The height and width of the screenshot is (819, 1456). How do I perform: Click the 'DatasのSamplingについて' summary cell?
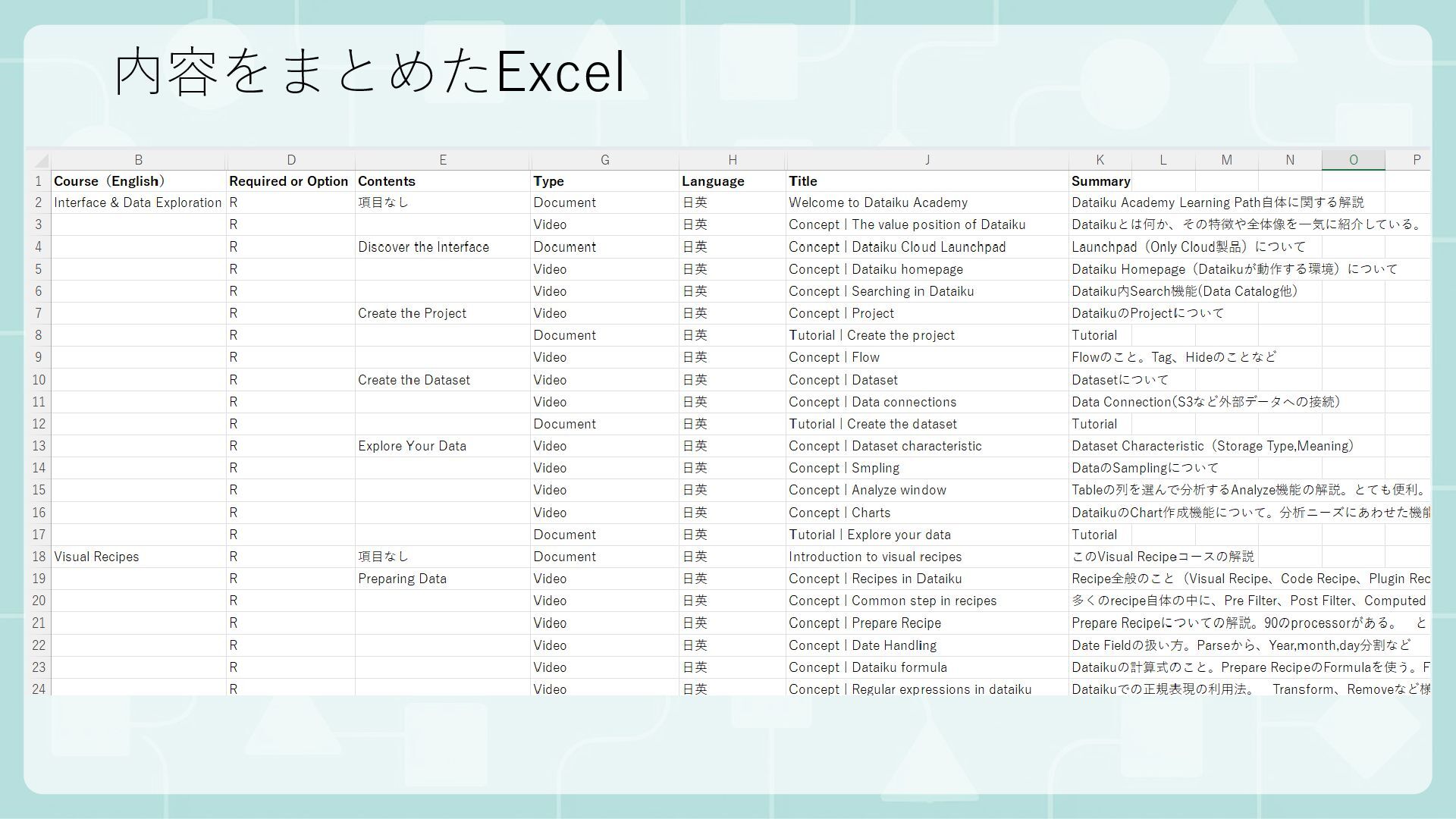point(1145,468)
